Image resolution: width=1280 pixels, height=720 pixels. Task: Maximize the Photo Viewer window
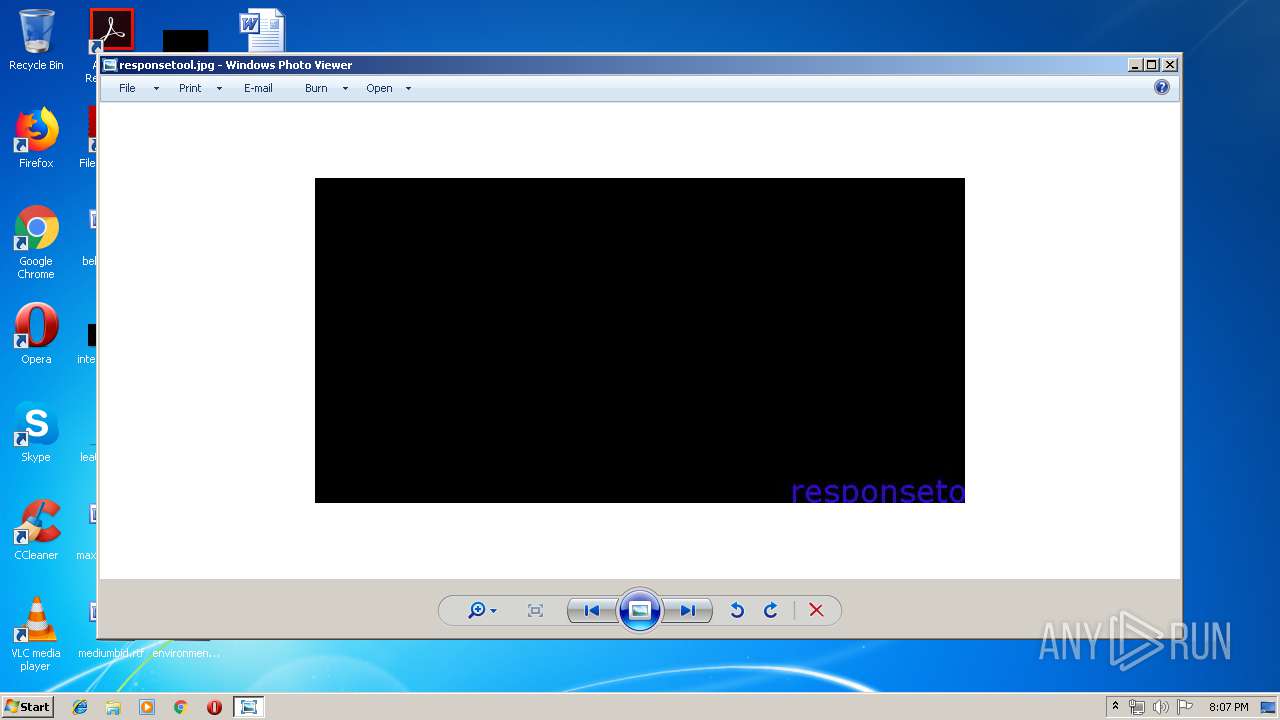(x=1152, y=65)
